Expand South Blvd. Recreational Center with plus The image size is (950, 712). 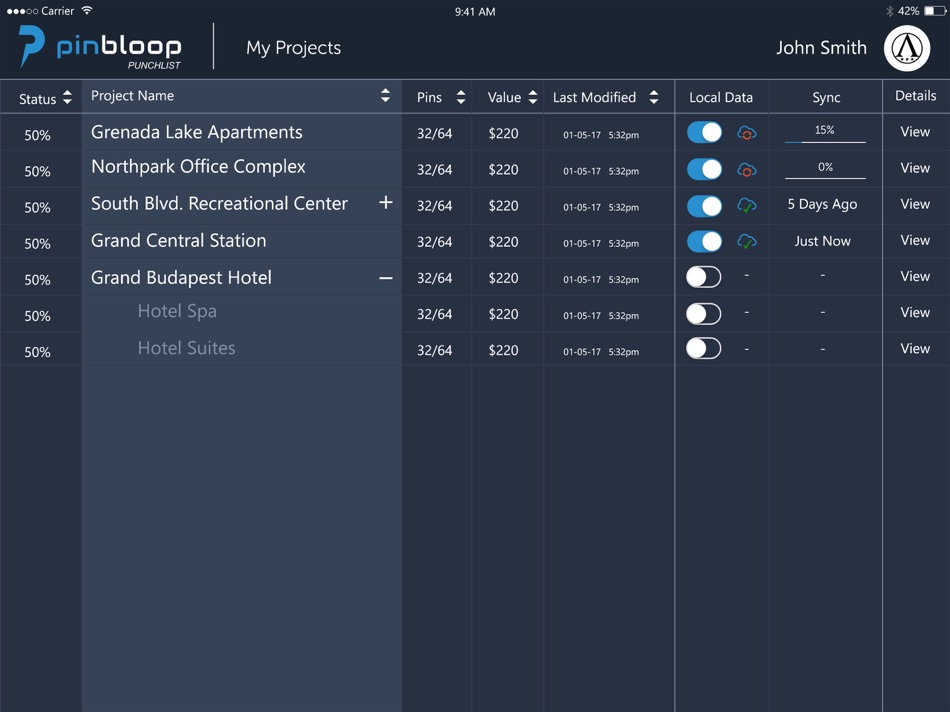point(385,202)
